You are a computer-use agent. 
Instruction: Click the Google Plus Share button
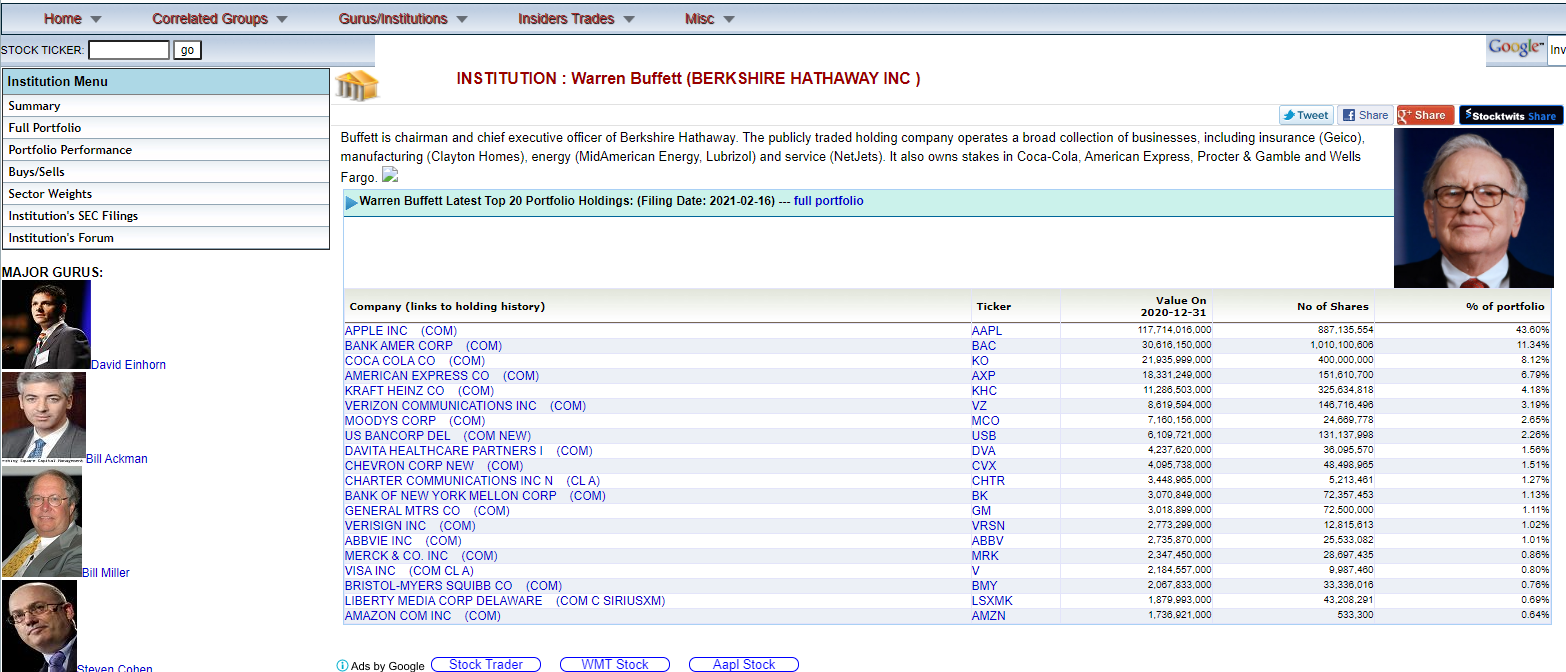1424,115
